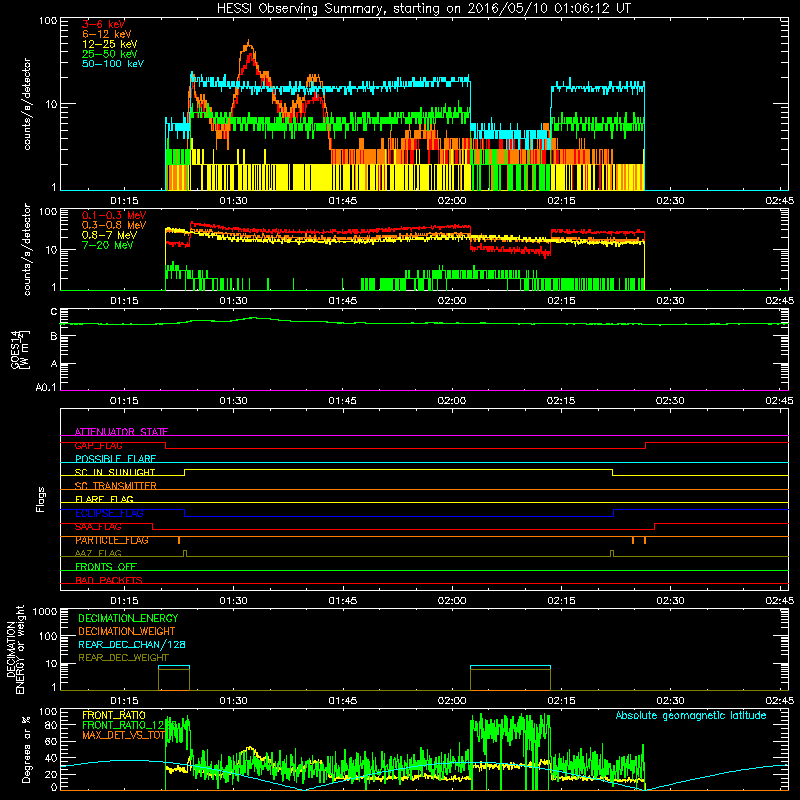800x800 pixels.
Task: Click the Degrees or % axis title
Action: (26, 749)
